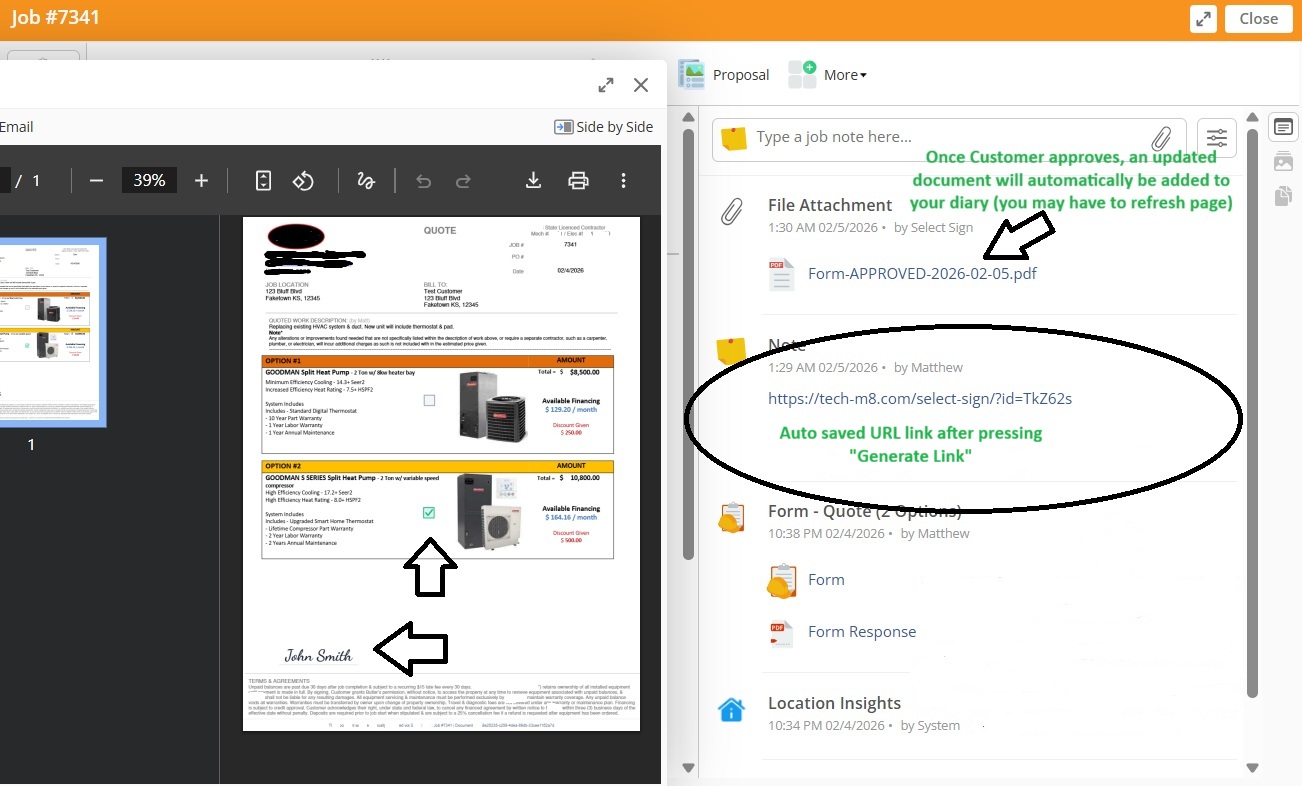Image resolution: width=1302 pixels, height=786 pixels.
Task: Open PDF viewer more actions menu
Action: coord(623,181)
